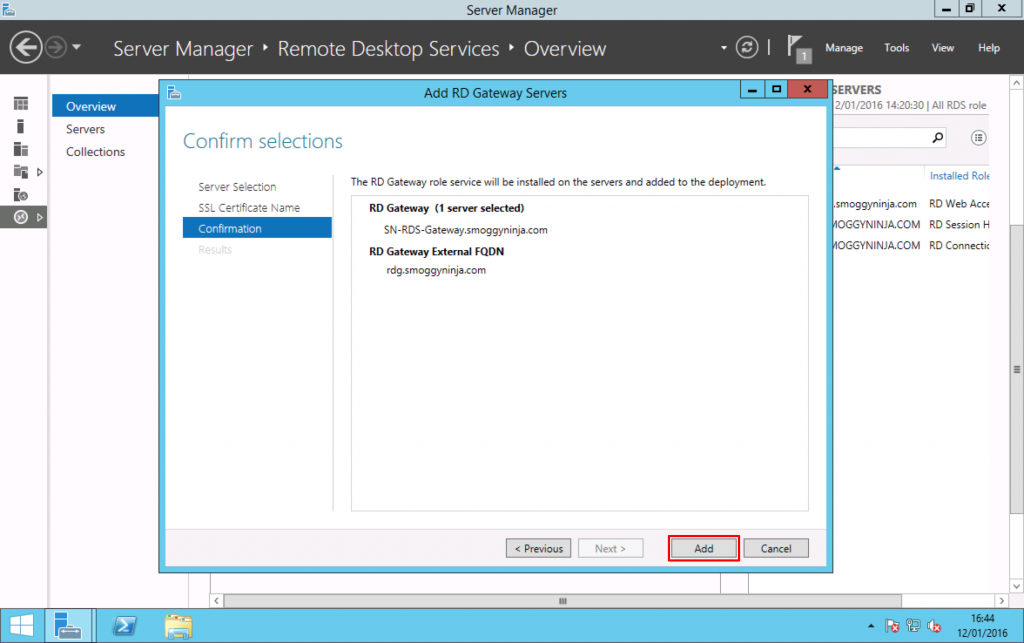Image resolution: width=1024 pixels, height=643 pixels.
Task: Open the Tools menu
Action: (896, 47)
